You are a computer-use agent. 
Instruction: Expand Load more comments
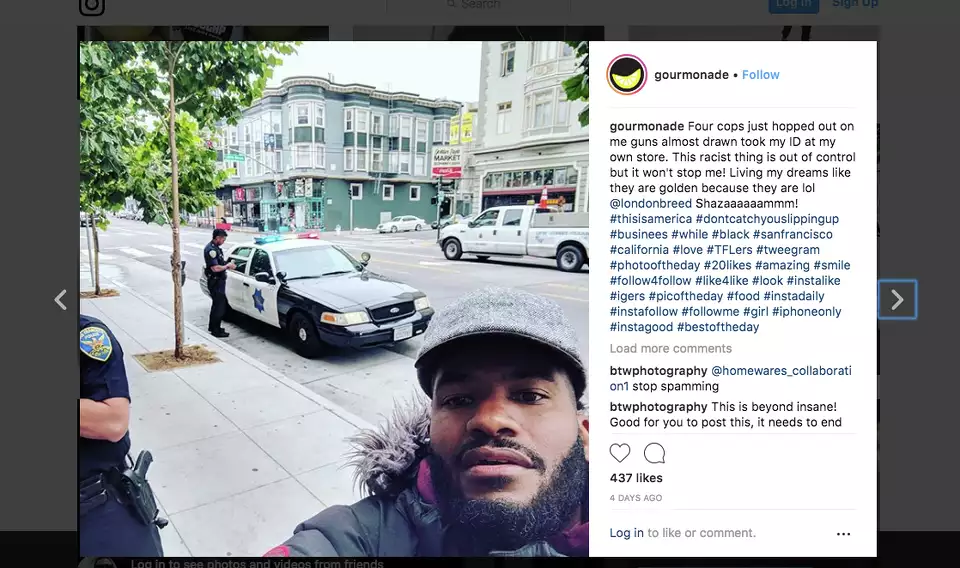tap(670, 348)
